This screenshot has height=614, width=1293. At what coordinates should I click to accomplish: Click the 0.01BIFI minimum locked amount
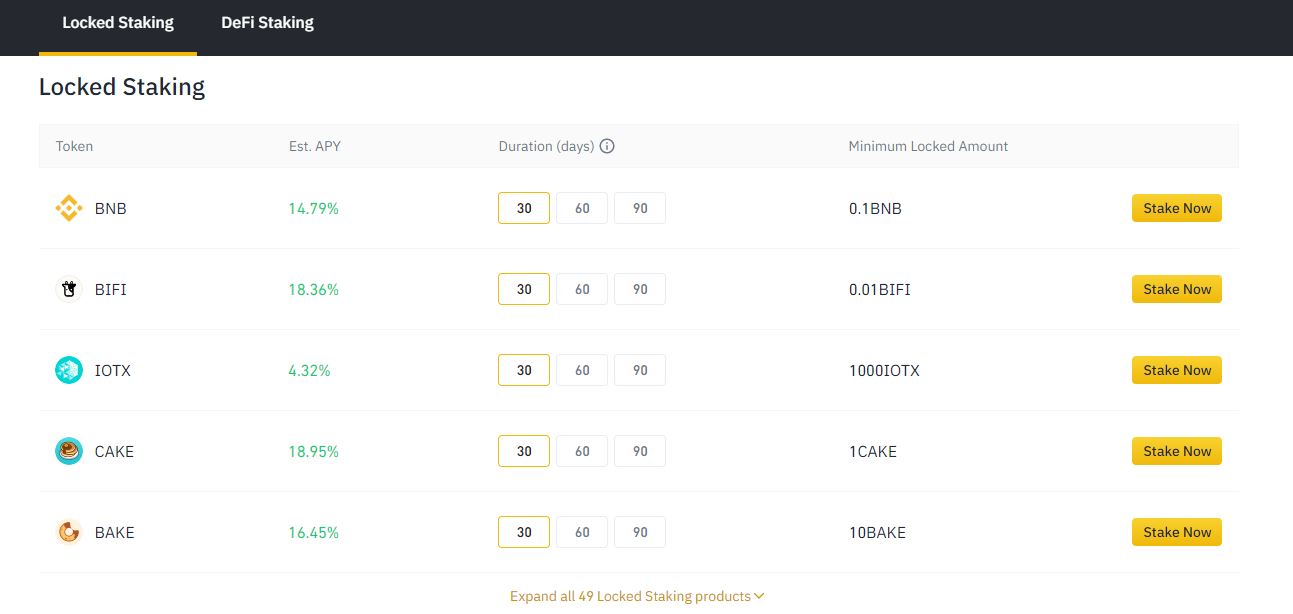point(879,290)
